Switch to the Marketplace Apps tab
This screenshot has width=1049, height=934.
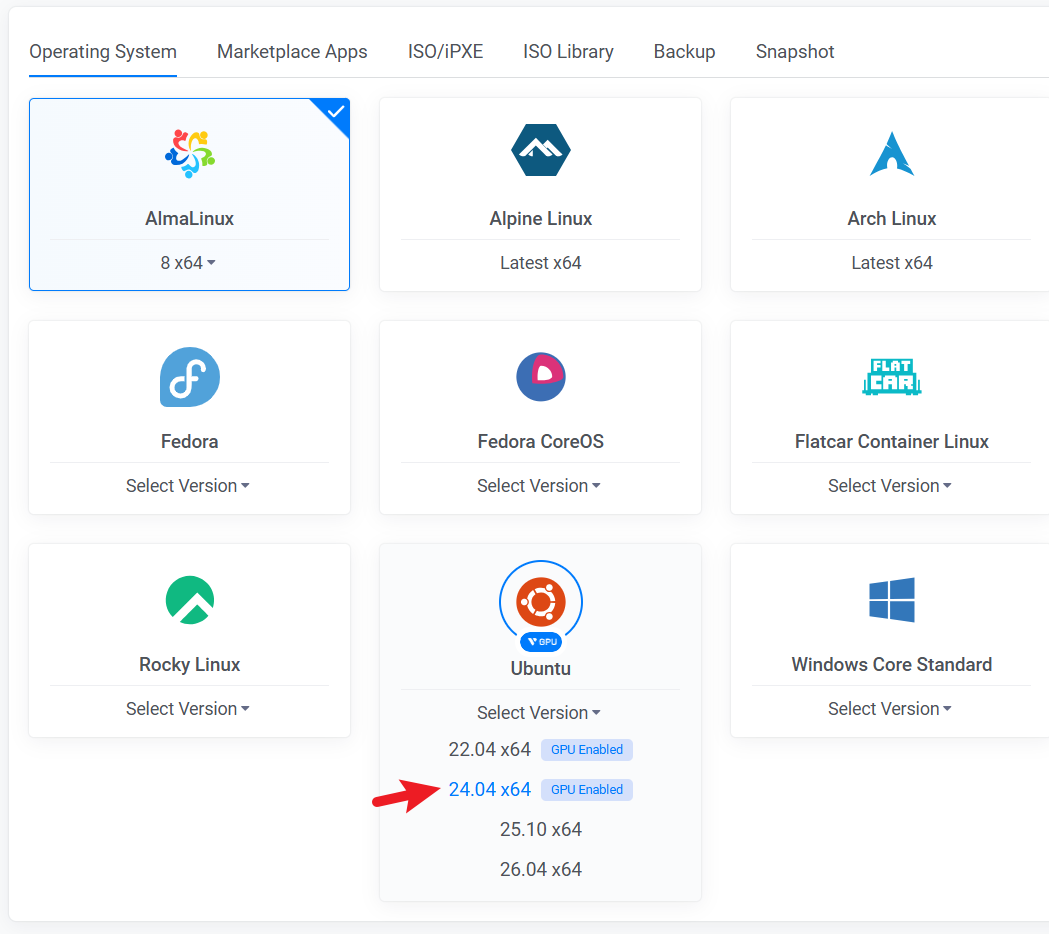[x=292, y=52]
